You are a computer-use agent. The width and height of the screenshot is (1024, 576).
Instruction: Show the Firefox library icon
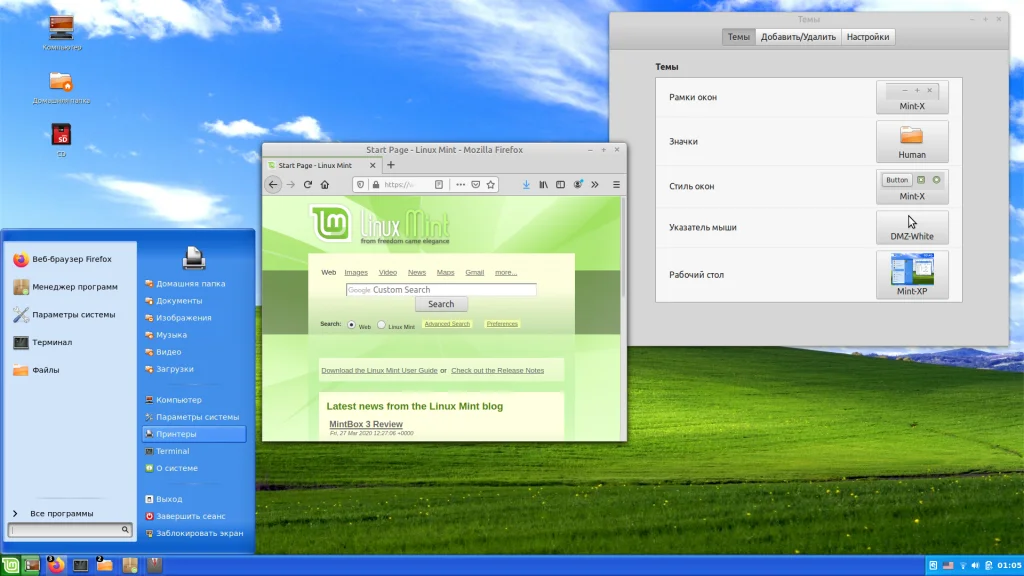point(543,185)
